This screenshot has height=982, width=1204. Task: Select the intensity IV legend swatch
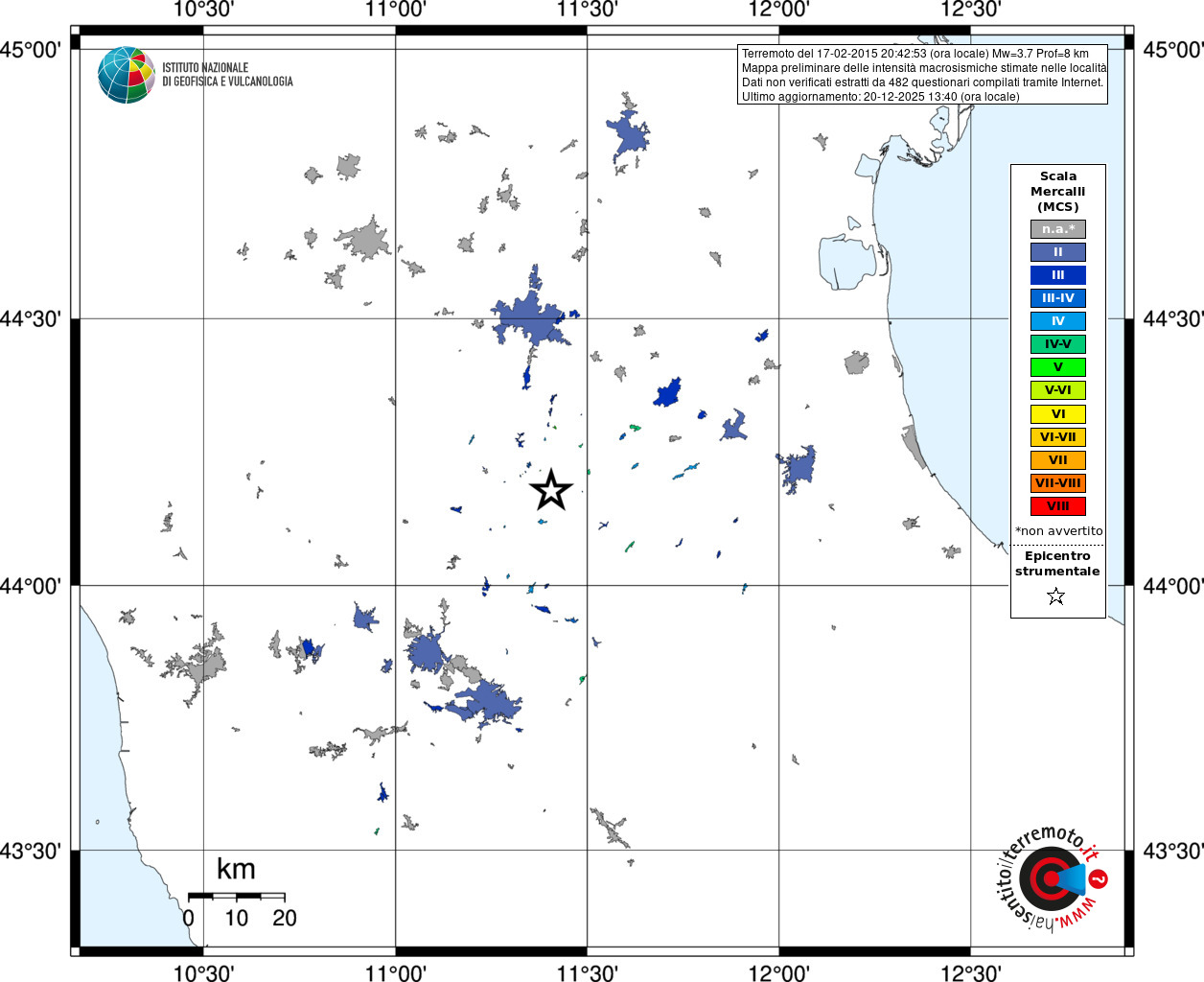(1058, 321)
